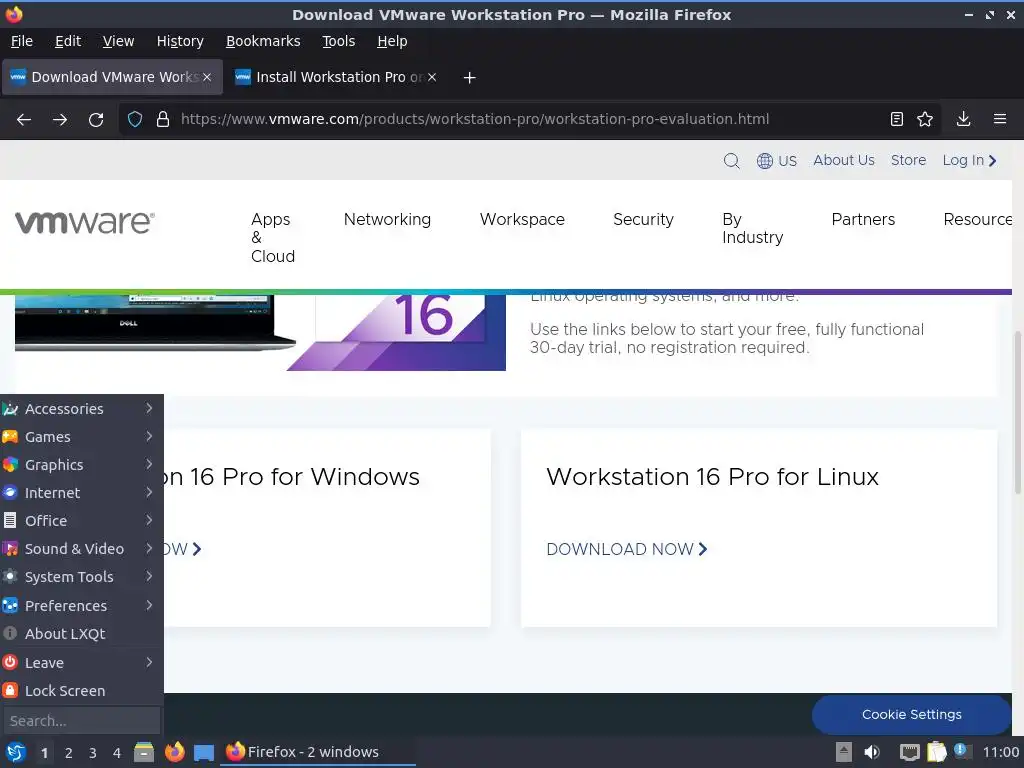The height and width of the screenshot is (768, 1024).
Task: Expand the Preferences submenu
Action: click(82, 606)
